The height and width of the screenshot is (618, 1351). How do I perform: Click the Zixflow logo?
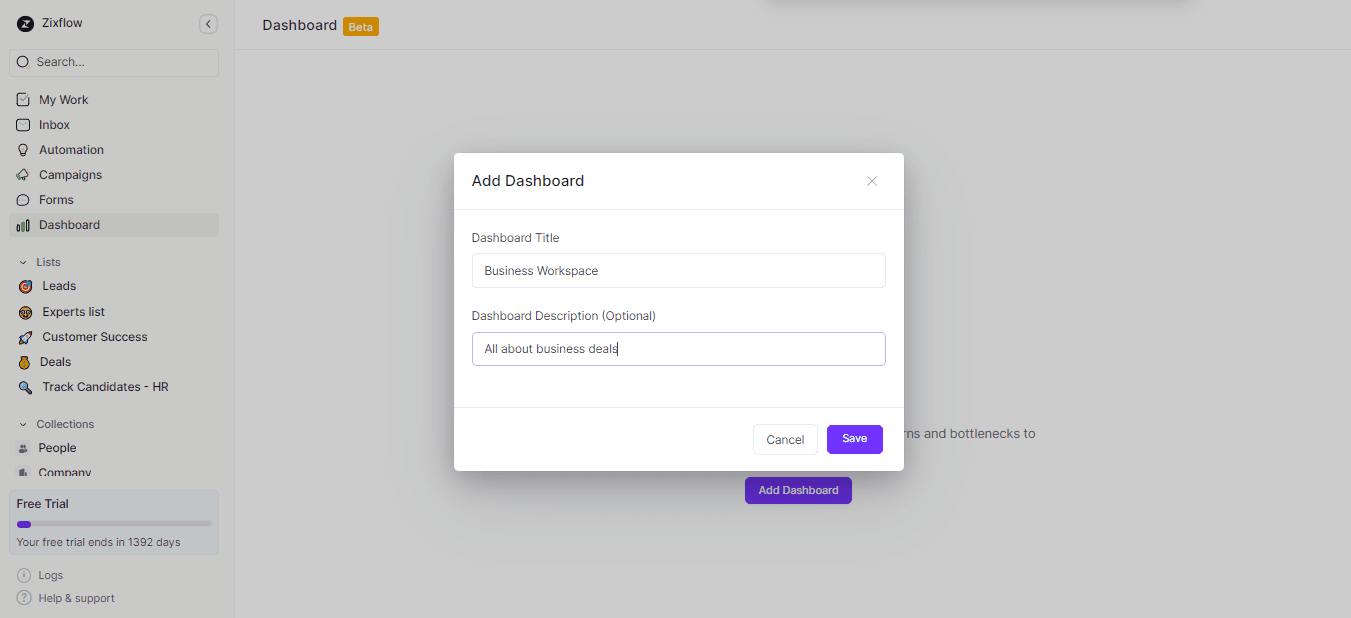click(x=25, y=22)
